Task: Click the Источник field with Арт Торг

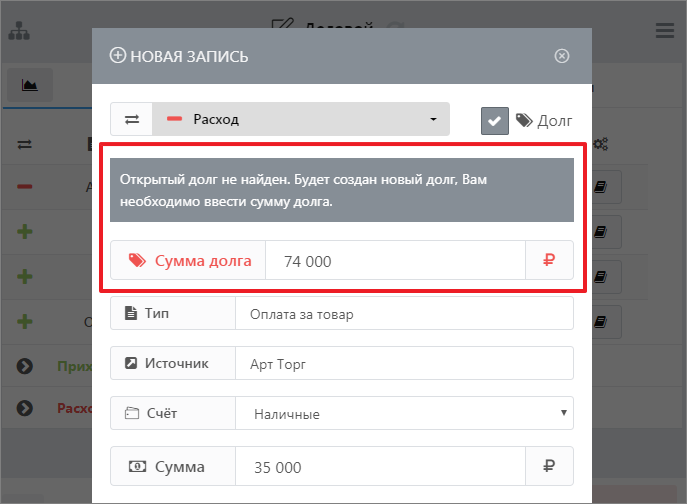Action: pyautogui.click(x=403, y=364)
